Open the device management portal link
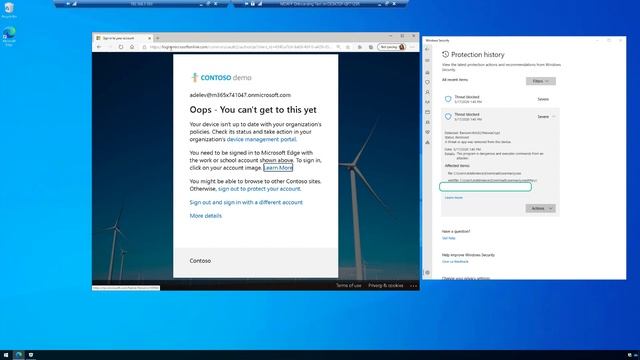The image size is (640, 360). [261, 139]
